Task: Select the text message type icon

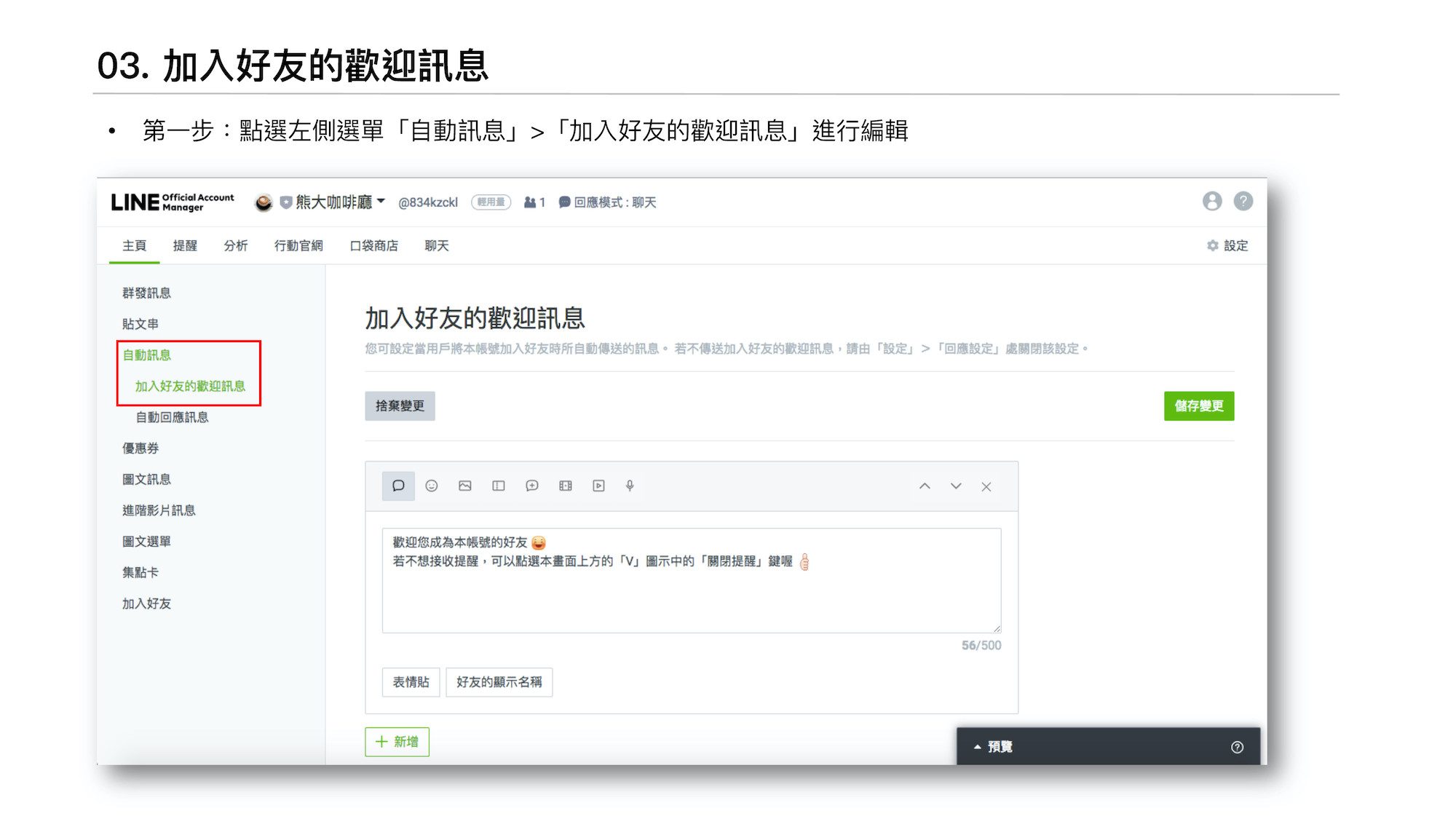Action: pos(398,486)
